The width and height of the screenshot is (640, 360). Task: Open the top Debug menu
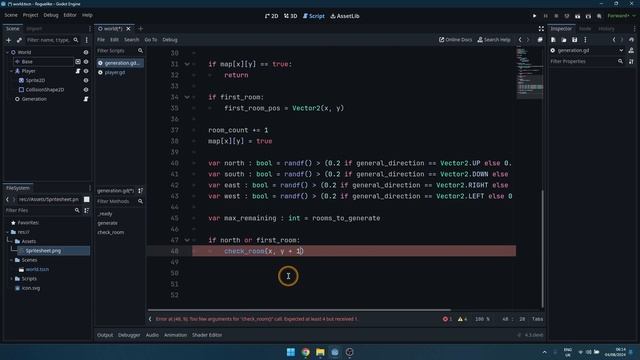pos(51,15)
